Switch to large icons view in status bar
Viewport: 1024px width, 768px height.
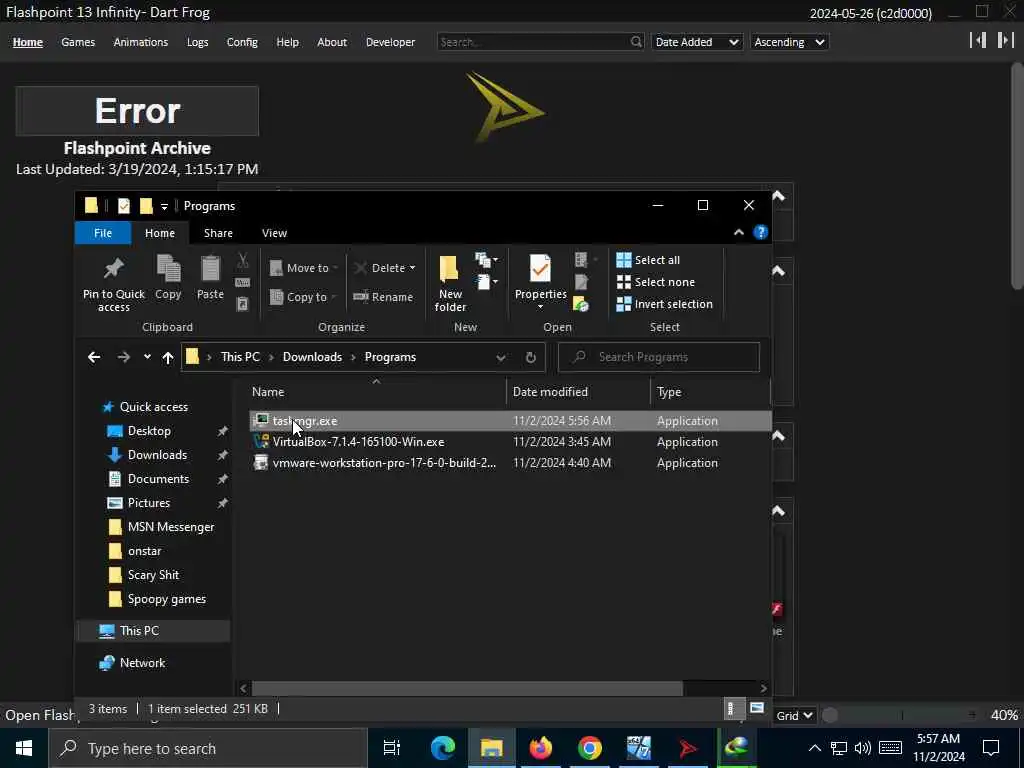coord(756,709)
